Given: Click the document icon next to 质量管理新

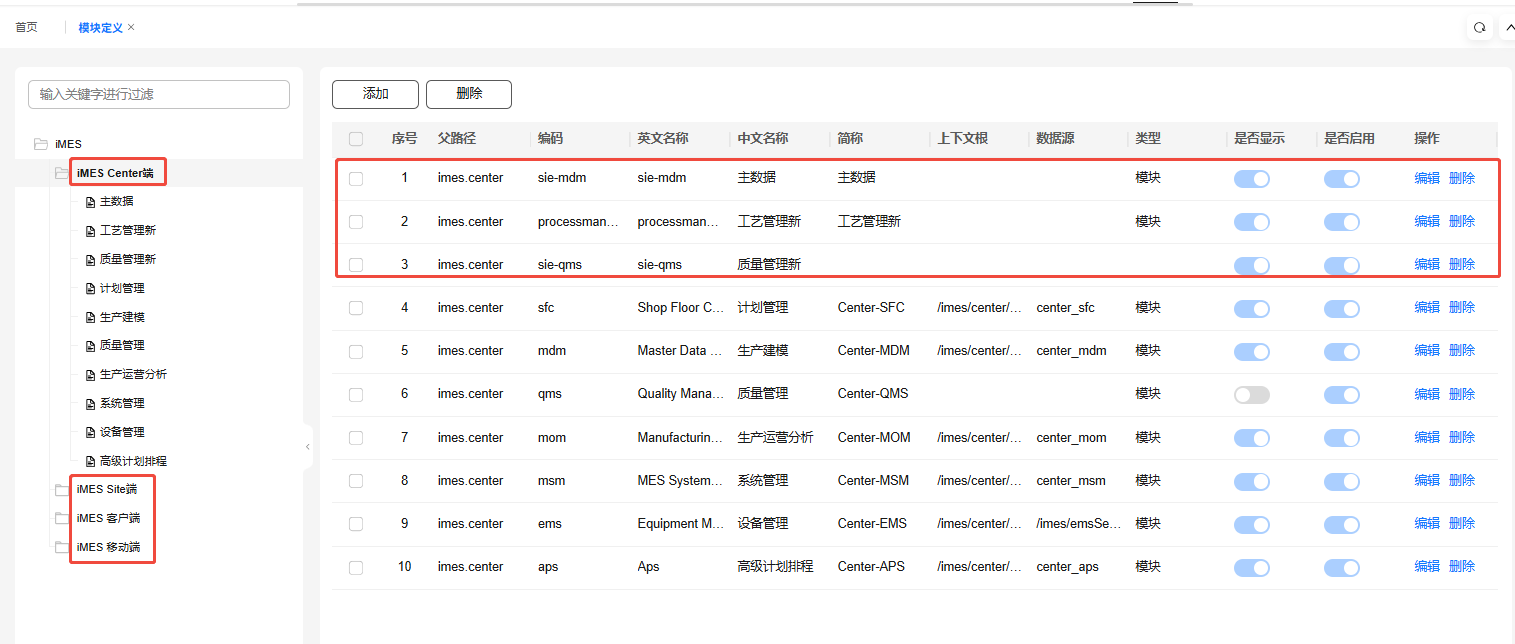Looking at the screenshot, I should pos(91,260).
